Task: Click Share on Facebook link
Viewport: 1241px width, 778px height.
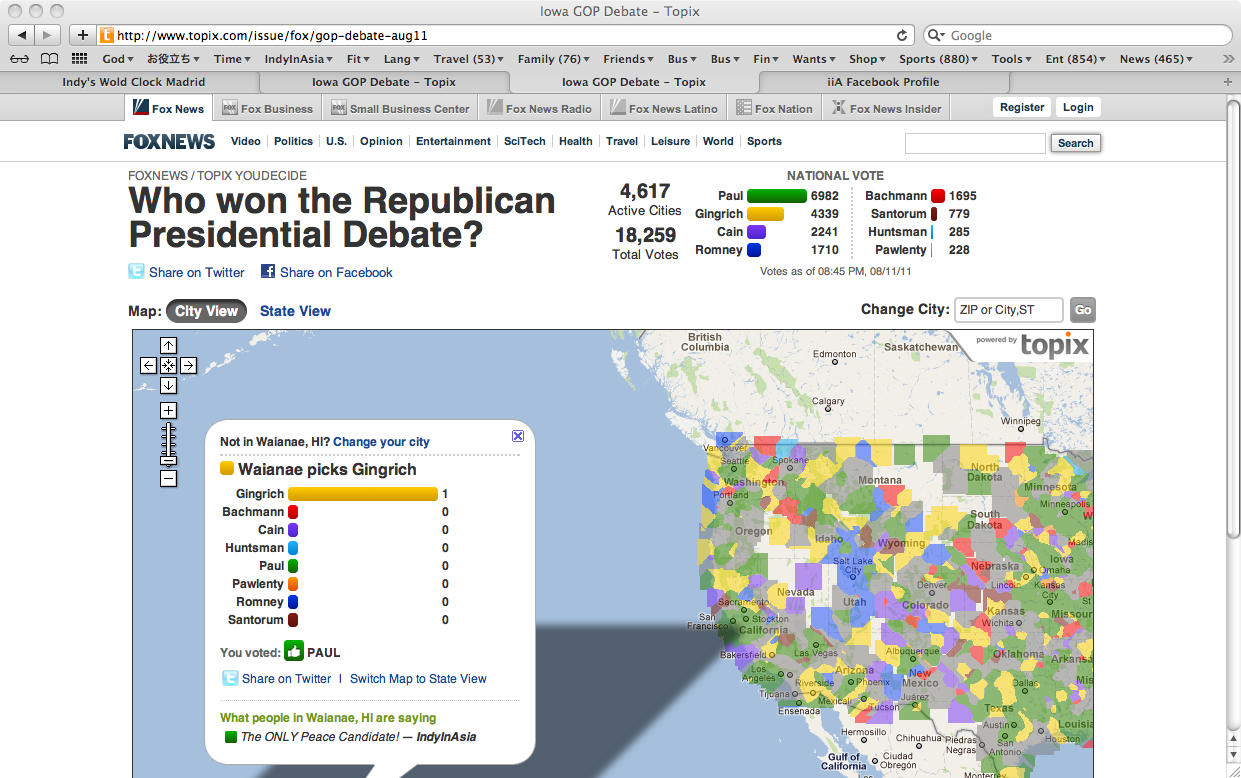Action: pyautogui.click(x=336, y=272)
